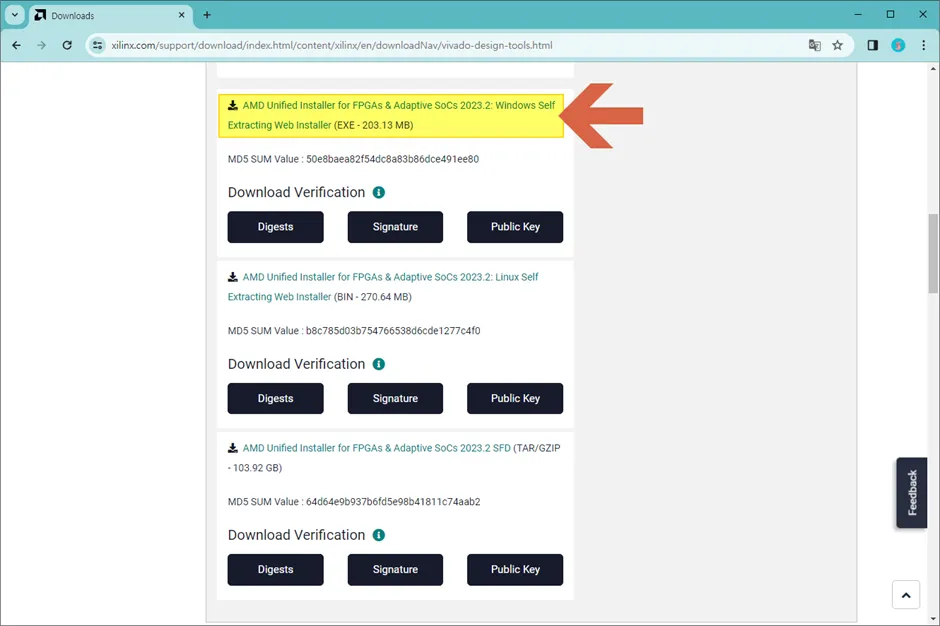This screenshot has width=940, height=626.
Task: Open Download Verification info for Windows installer
Action: tap(379, 192)
